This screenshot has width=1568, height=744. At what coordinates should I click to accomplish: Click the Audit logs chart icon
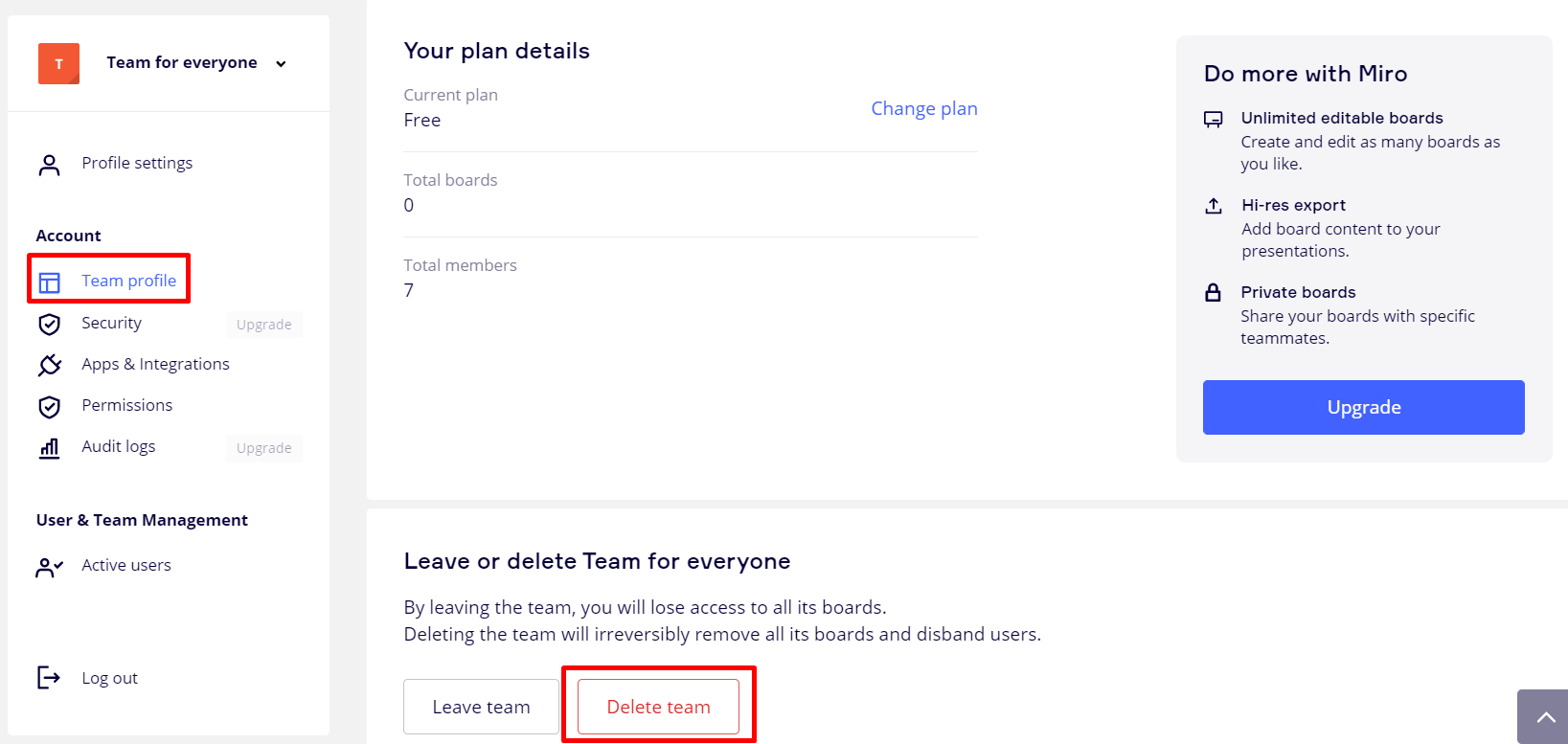pos(49,447)
